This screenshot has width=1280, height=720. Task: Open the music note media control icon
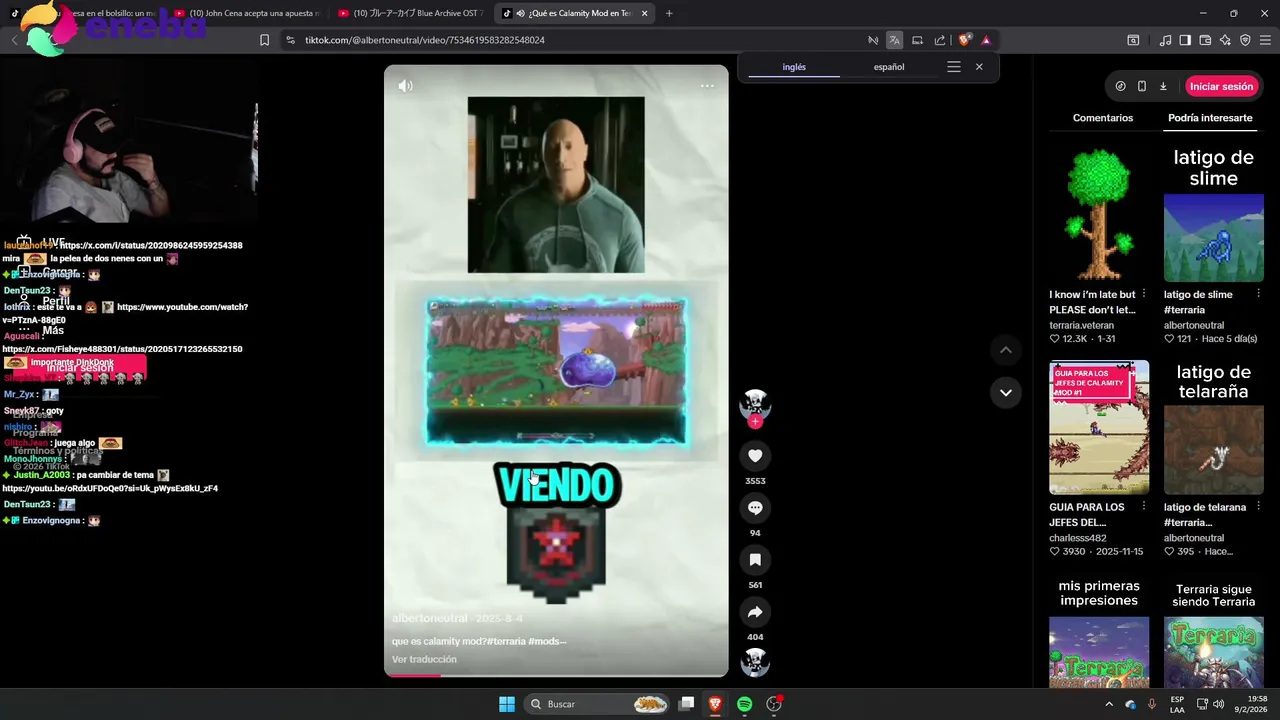tap(1165, 40)
